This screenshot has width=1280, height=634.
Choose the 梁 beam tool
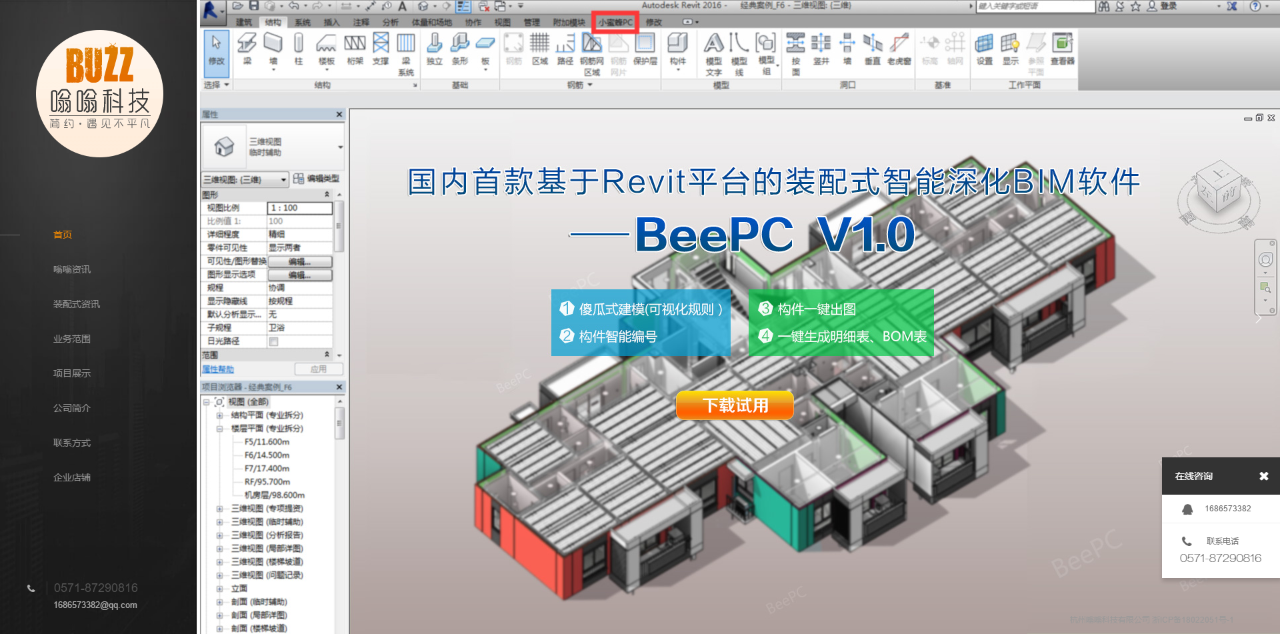pyautogui.click(x=247, y=48)
